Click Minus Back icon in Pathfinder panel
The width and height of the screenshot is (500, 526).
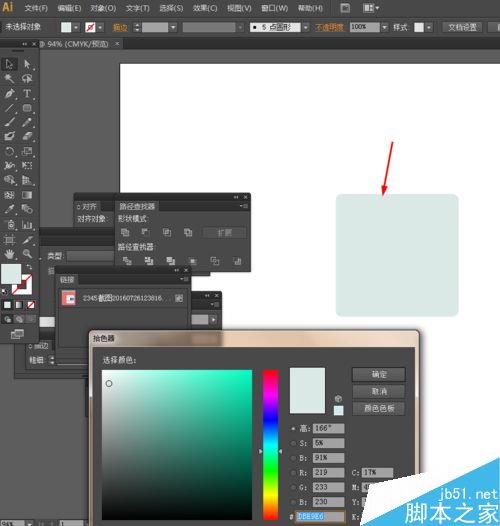[x=237, y=261]
